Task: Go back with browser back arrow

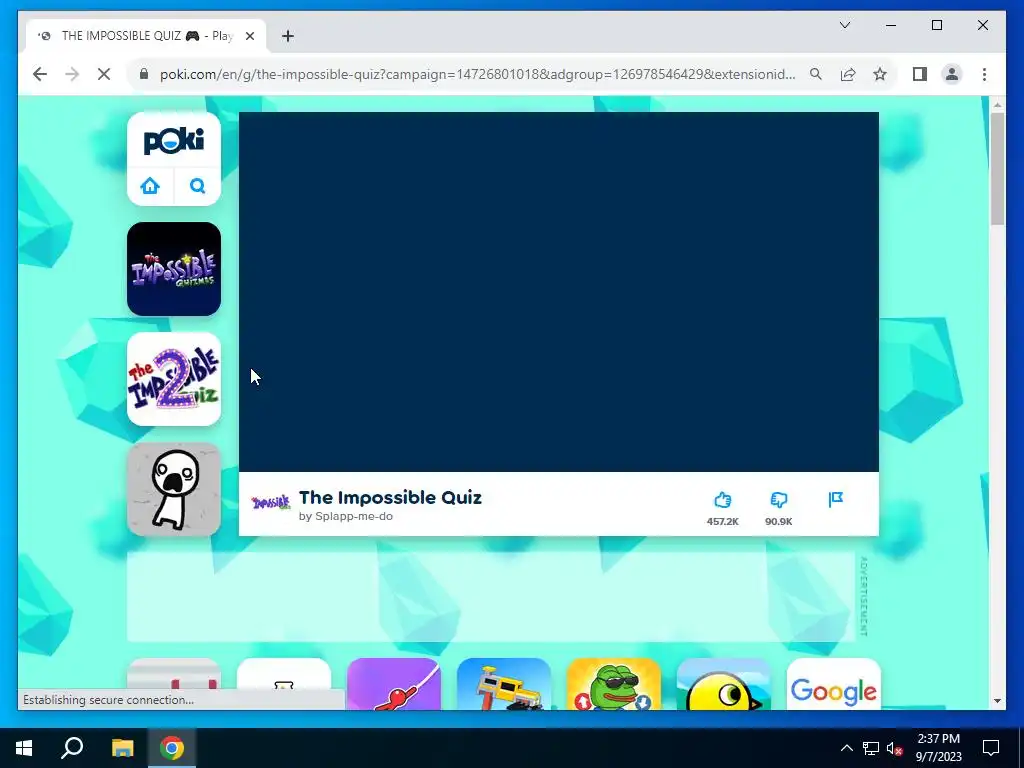Action: point(40,74)
